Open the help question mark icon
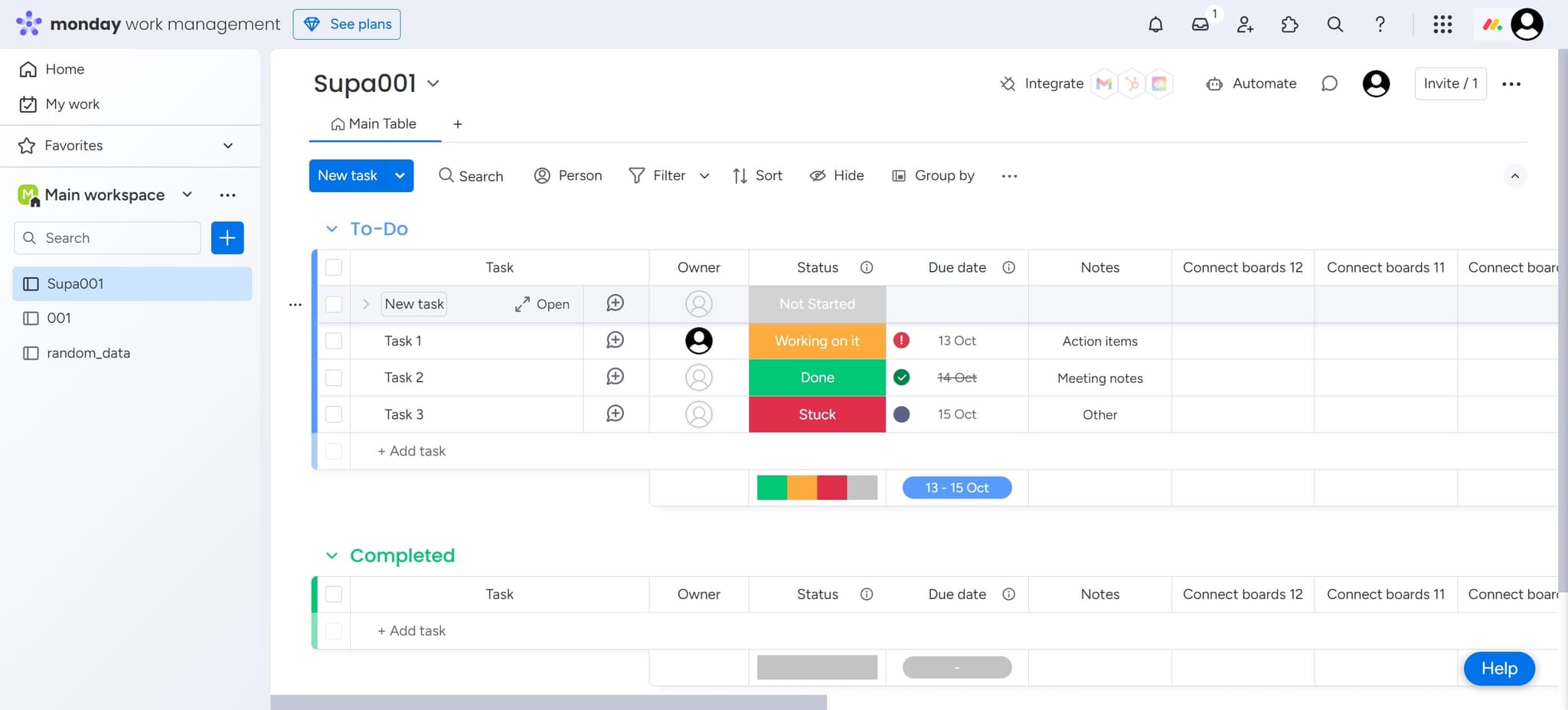The height and width of the screenshot is (710, 1568). point(1380,25)
